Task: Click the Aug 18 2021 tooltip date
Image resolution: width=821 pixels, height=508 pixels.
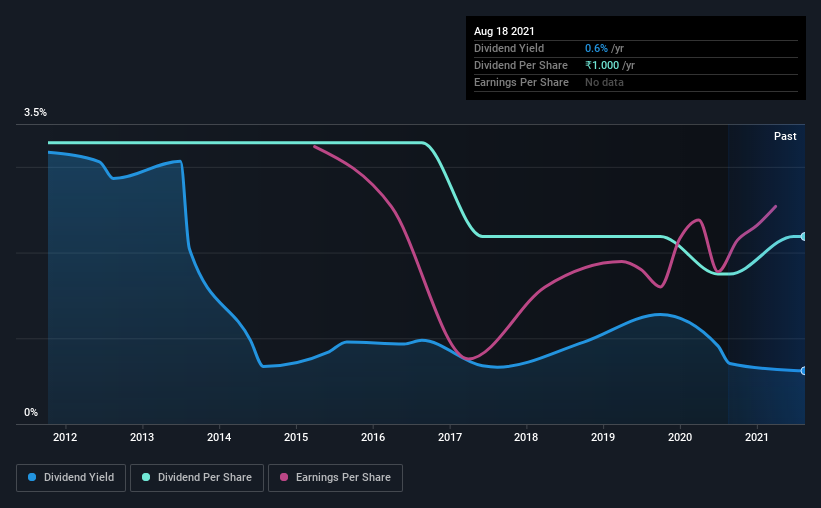Action: click(x=504, y=31)
